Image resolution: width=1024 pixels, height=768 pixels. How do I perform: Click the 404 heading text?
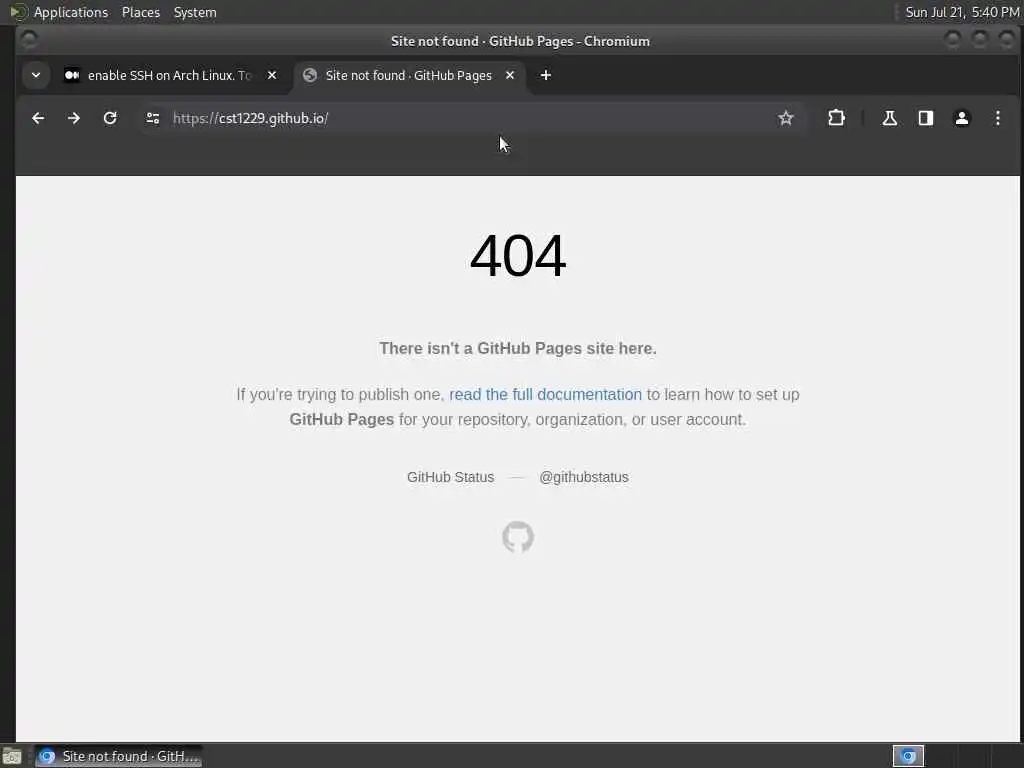point(518,256)
